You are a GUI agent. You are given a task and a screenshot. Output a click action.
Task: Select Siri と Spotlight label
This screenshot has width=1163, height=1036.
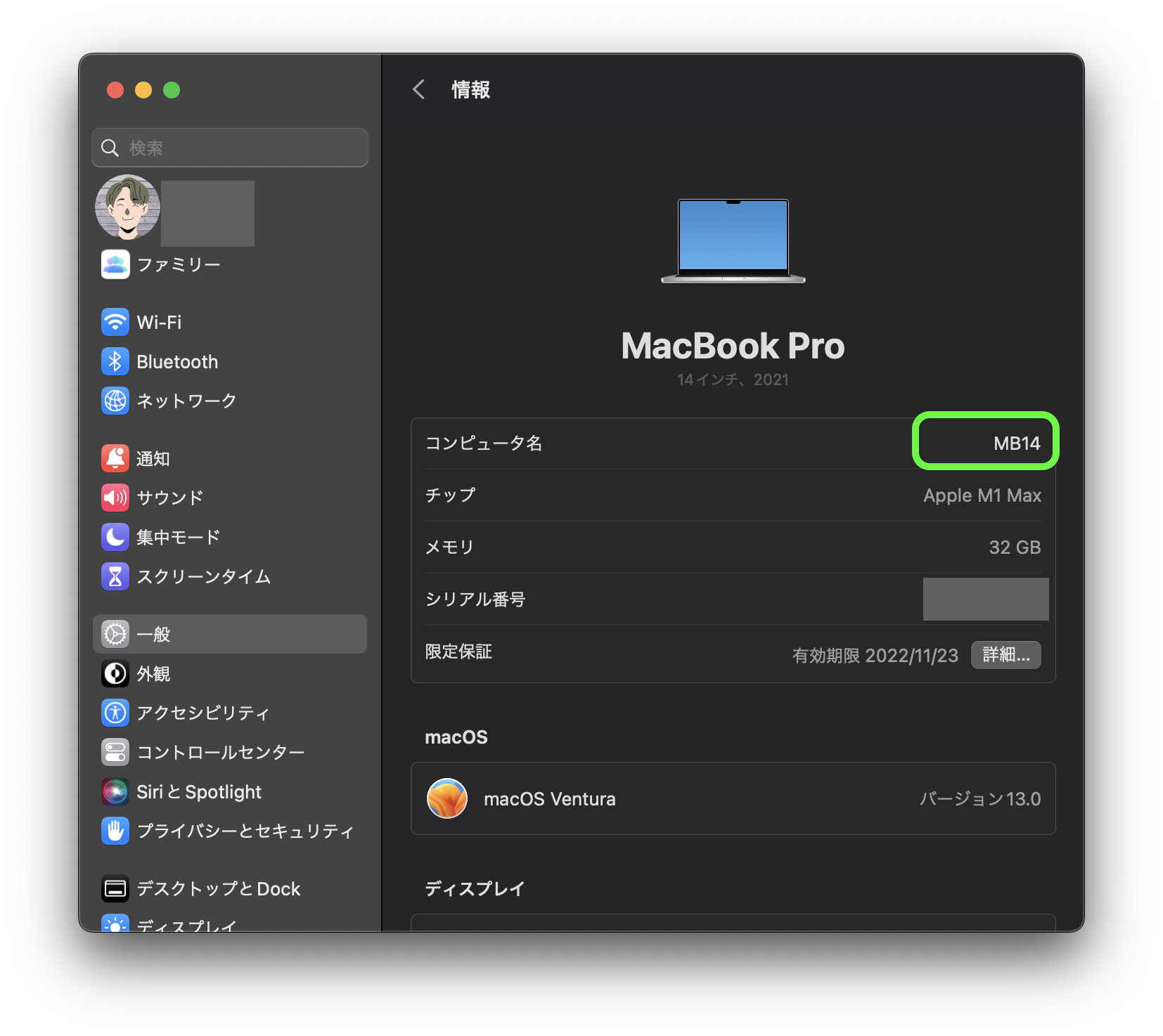coord(199,792)
